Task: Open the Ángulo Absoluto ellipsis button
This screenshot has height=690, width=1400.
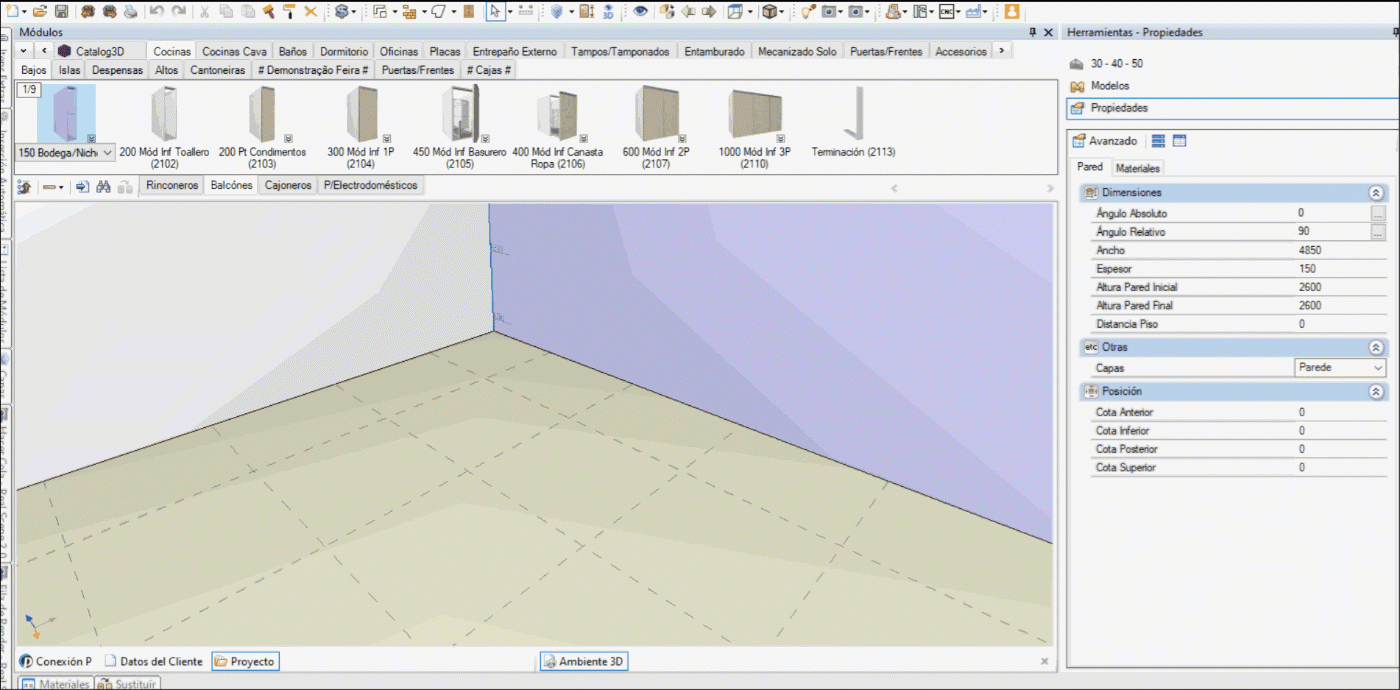Action: [x=1378, y=213]
